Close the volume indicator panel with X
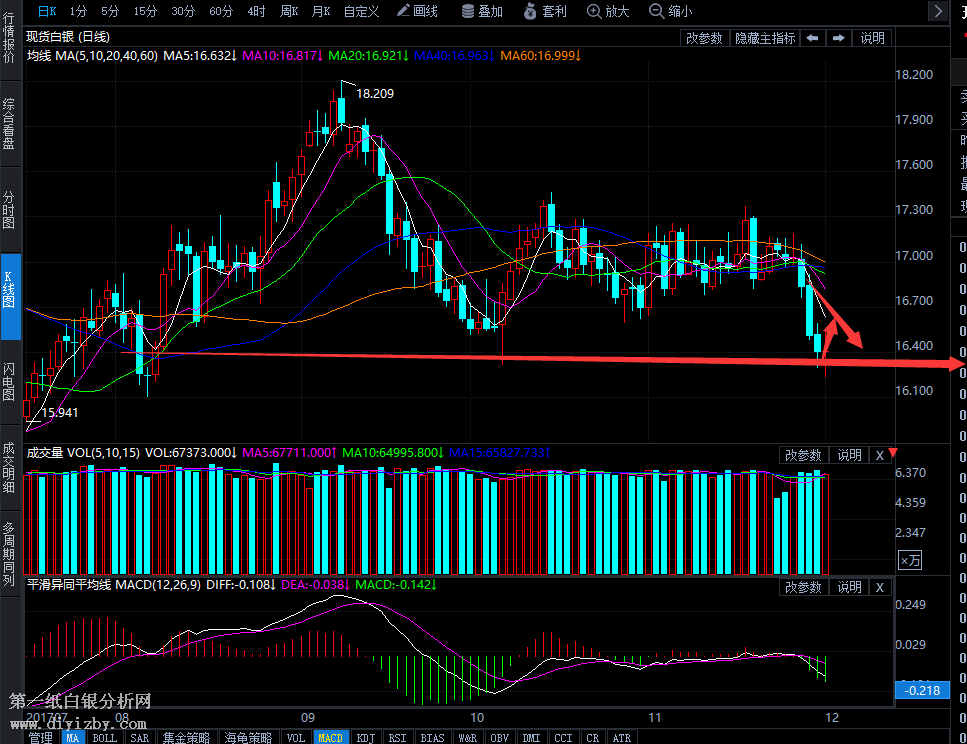 click(880, 455)
